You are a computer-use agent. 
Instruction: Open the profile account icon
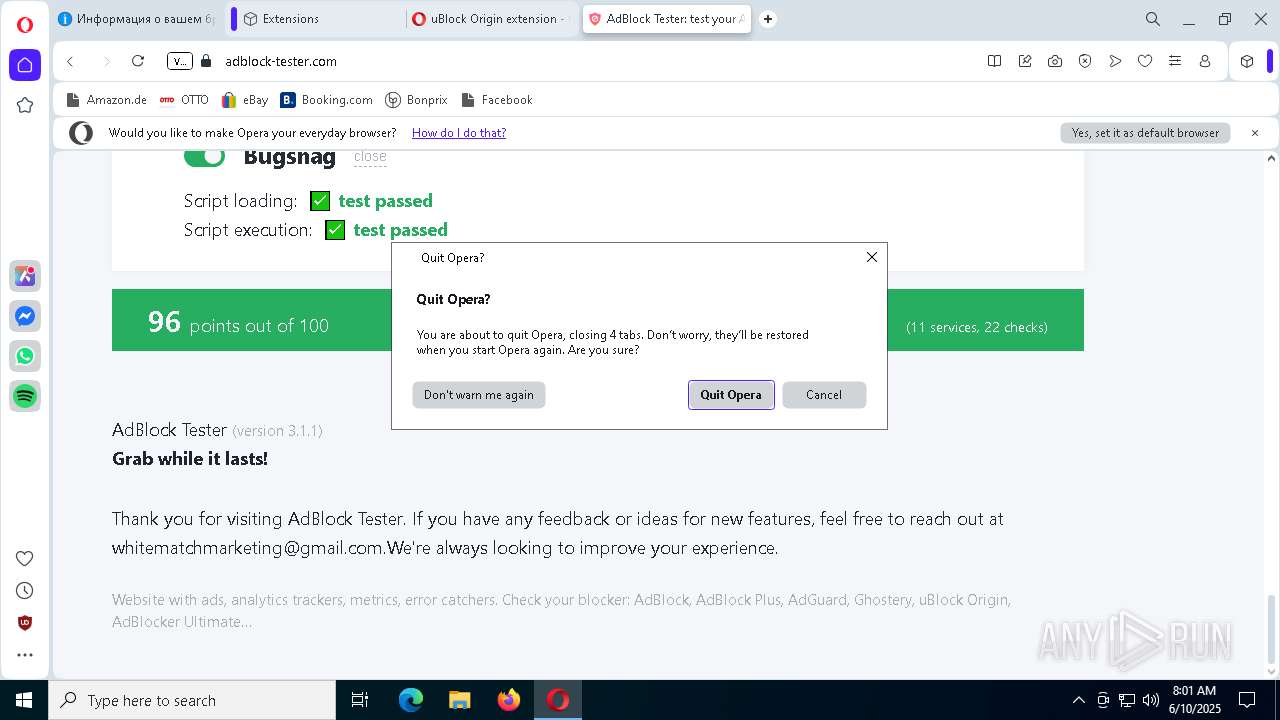click(x=1205, y=61)
